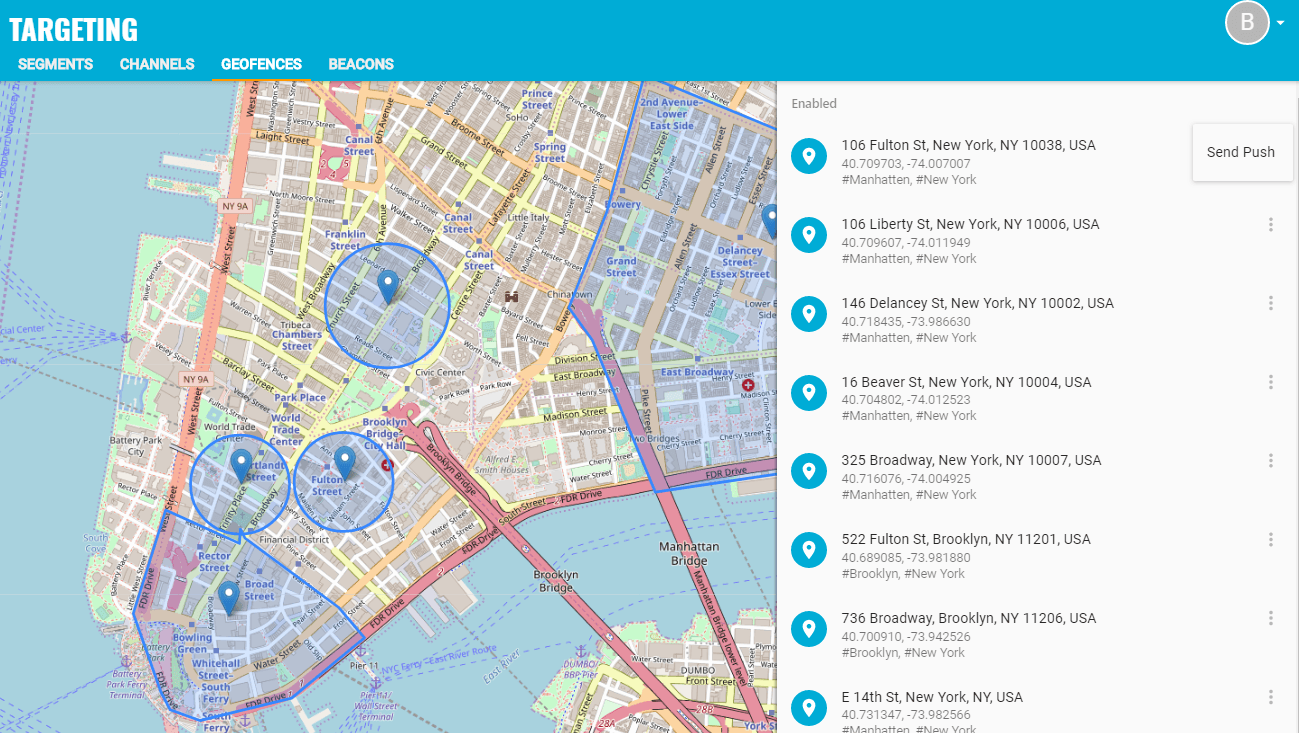Click location icon for 736 Broadway Brooklyn
The image size is (1299, 733).
[809, 629]
